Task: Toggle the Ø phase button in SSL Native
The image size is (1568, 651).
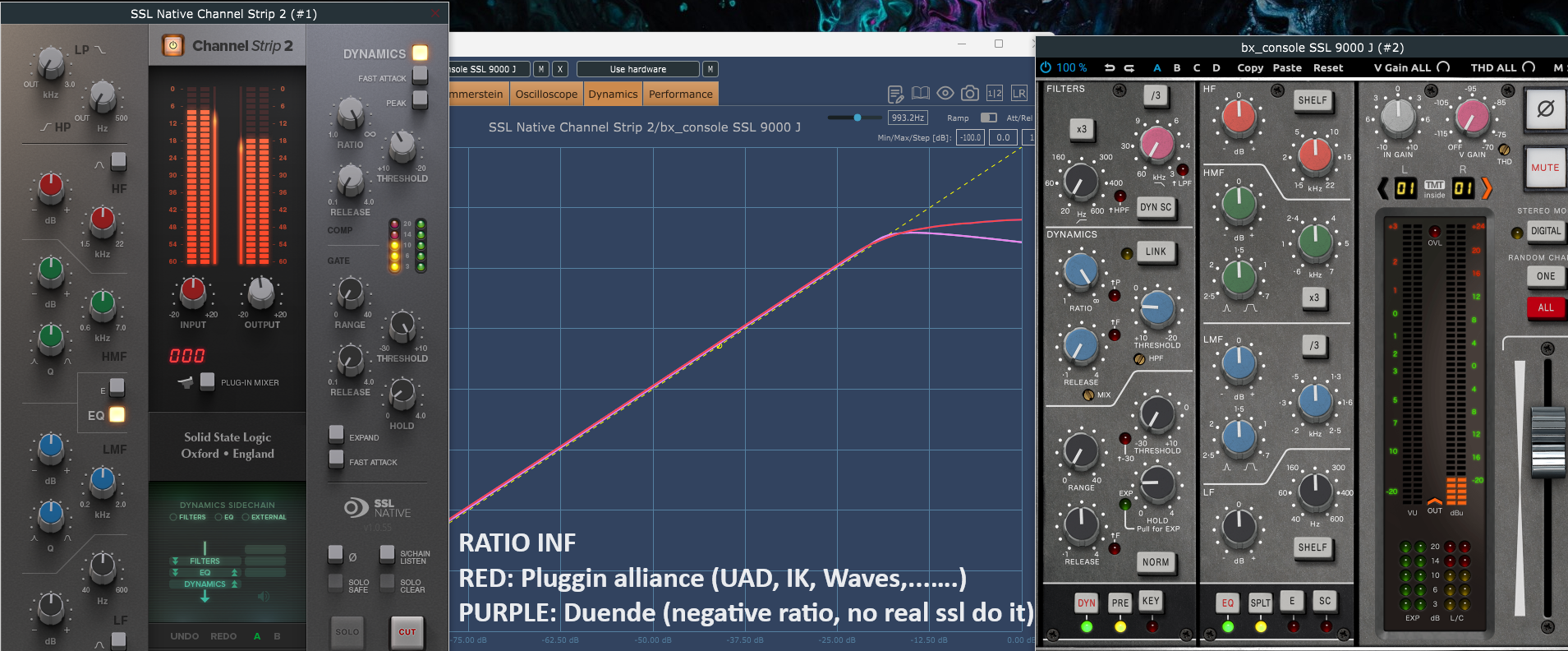Action: [335, 554]
